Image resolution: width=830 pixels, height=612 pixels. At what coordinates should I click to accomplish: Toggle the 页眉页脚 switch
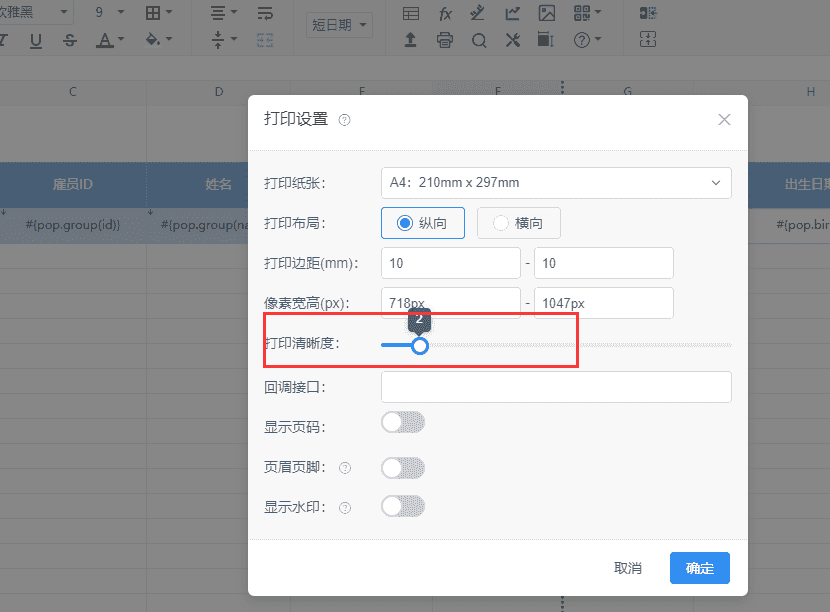pyautogui.click(x=403, y=468)
